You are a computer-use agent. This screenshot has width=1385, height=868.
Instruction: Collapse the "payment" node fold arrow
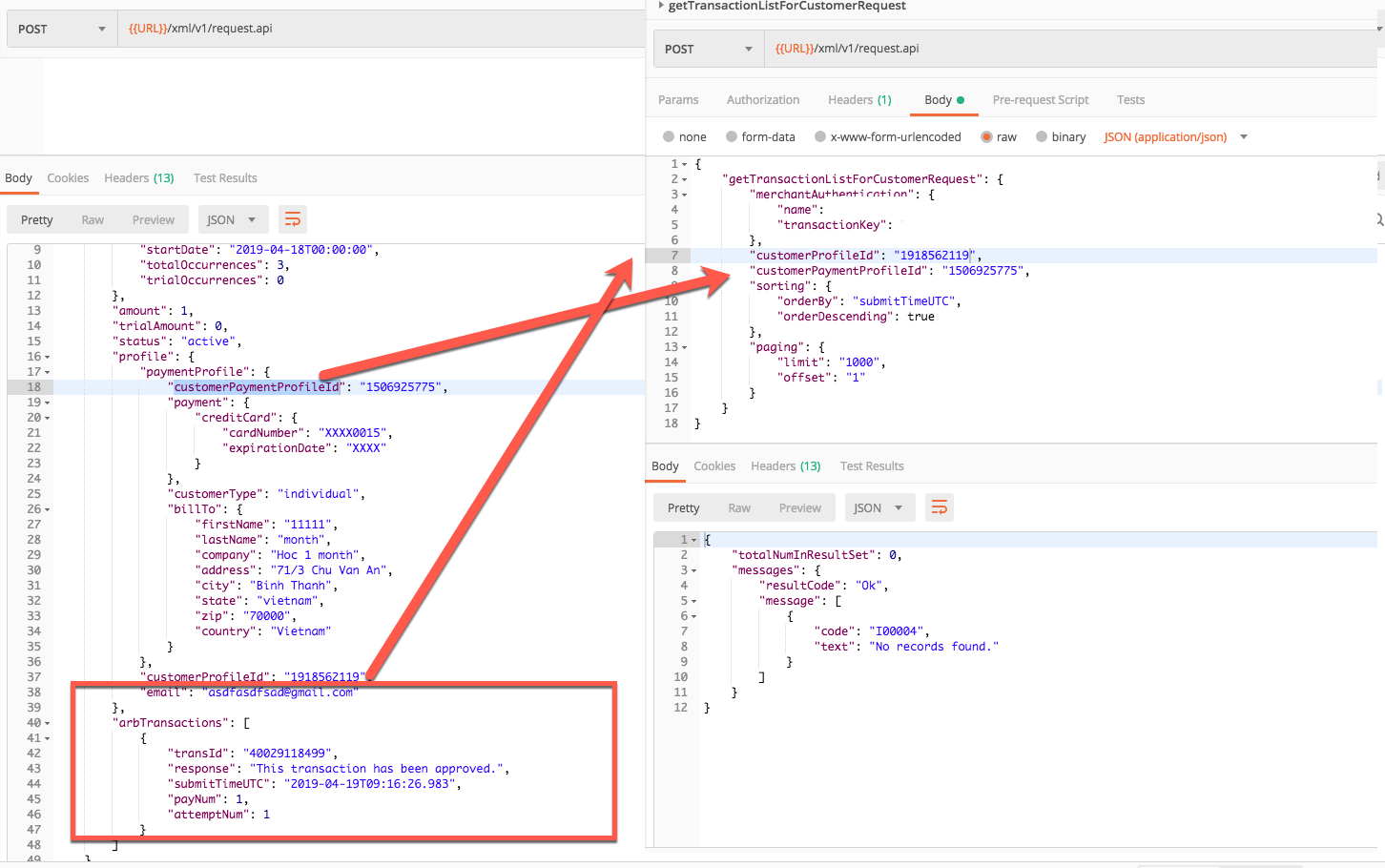pyautogui.click(x=48, y=403)
